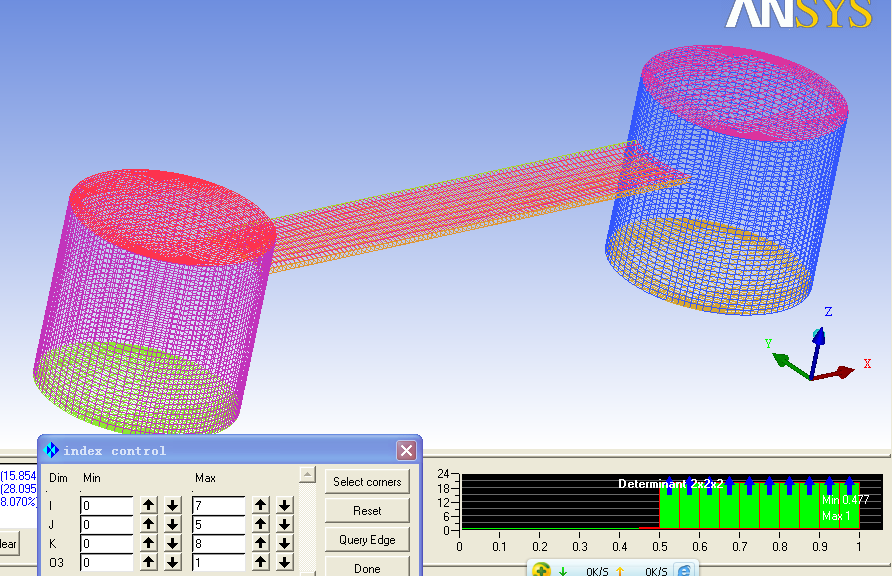The width and height of the screenshot is (892, 576).
Task: Click the K Max input field
Action: (x=218, y=544)
